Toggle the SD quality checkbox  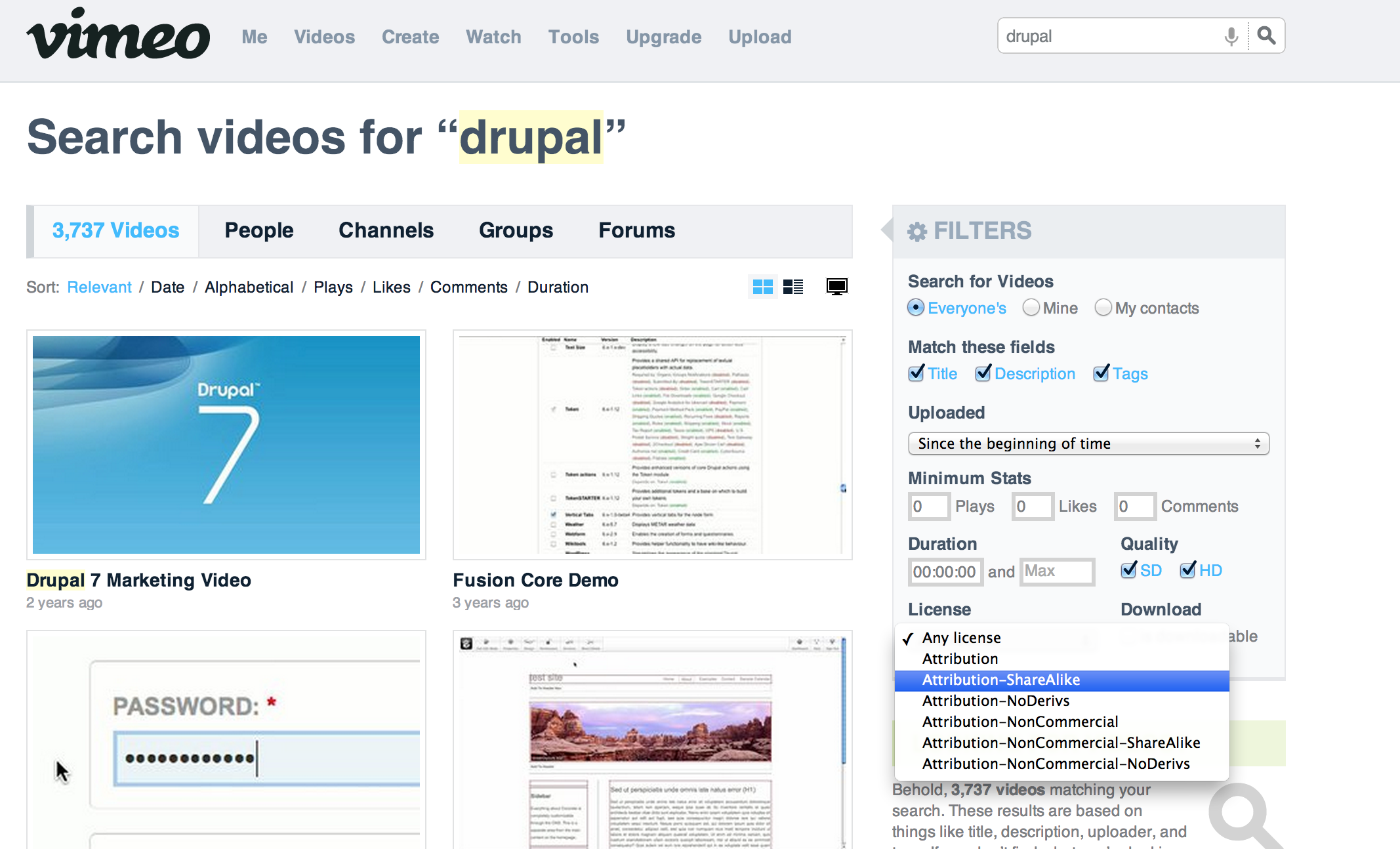click(x=1129, y=569)
